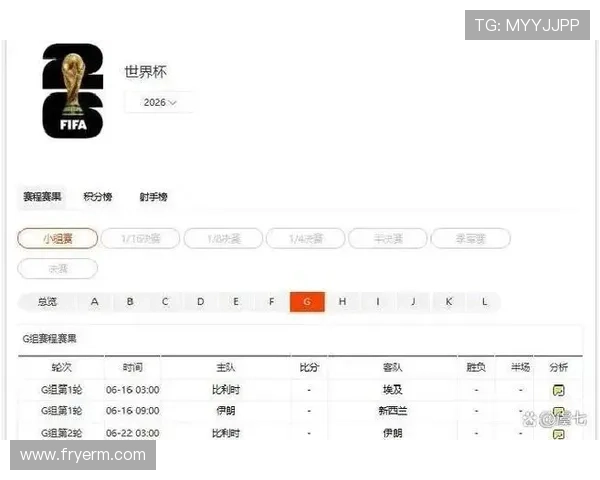This screenshot has width=600, height=480.
Task: Select the 小组赛 stage button
Action: (58, 238)
